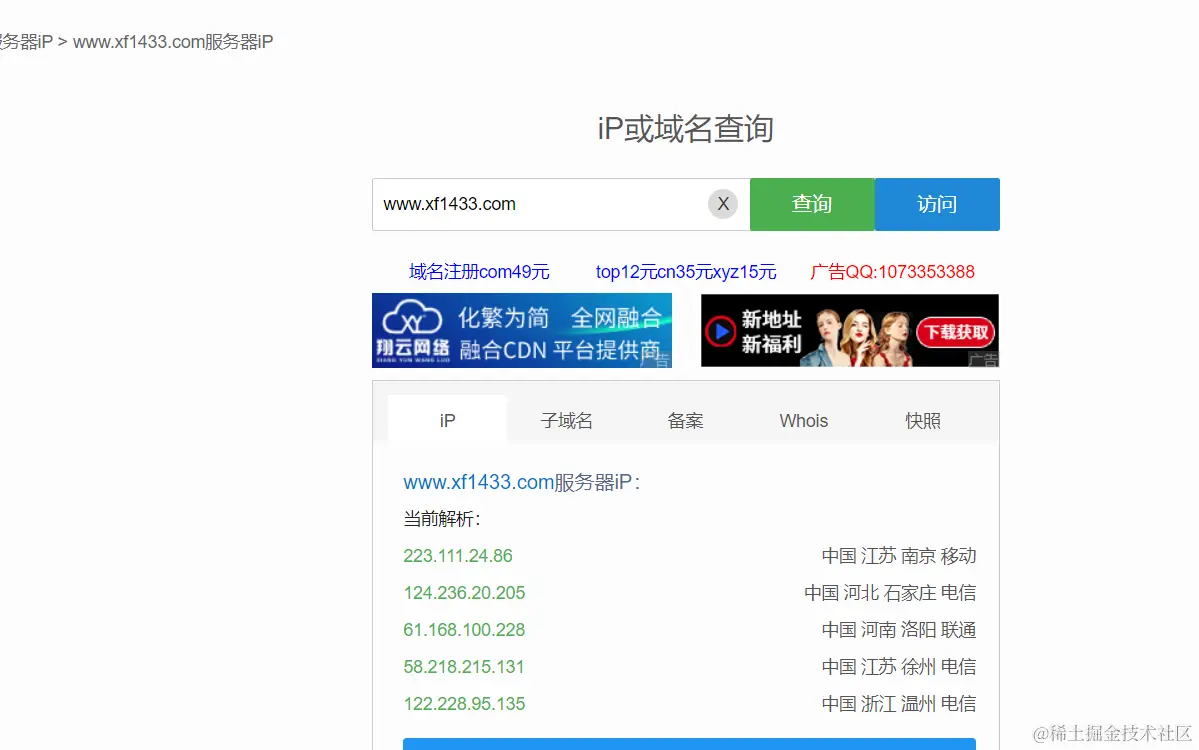Click the www.xf1433.com服务器iP heading link
The width and height of the screenshot is (1199, 750).
(x=522, y=482)
